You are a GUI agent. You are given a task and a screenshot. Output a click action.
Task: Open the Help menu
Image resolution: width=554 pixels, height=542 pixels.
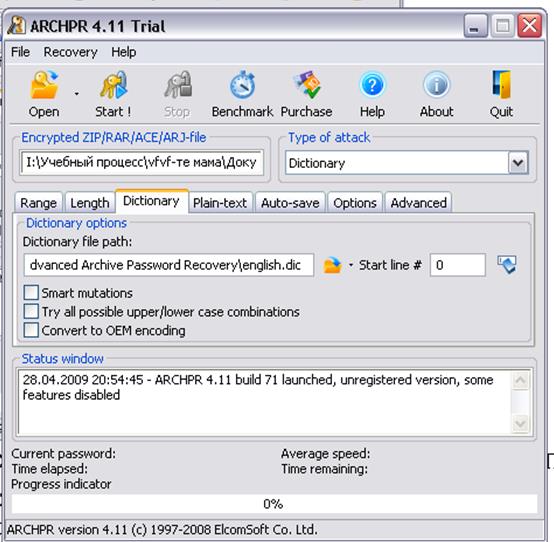click(124, 52)
